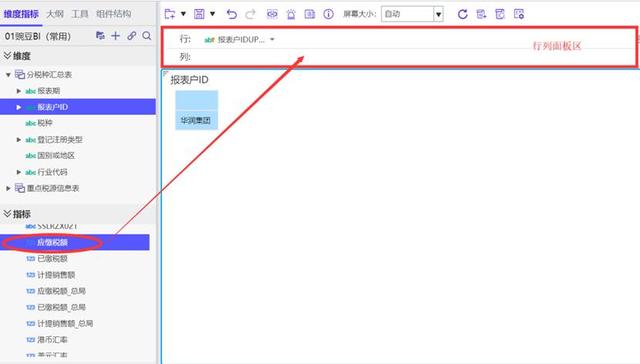The image size is (640, 364).
Task: Open the 屏幕大小 combo box showing 自动
Action: click(412, 14)
